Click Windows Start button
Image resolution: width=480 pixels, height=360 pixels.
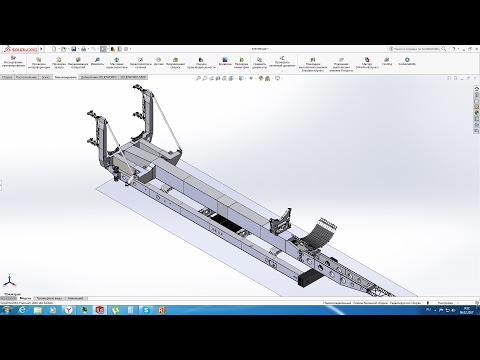tap(6, 310)
